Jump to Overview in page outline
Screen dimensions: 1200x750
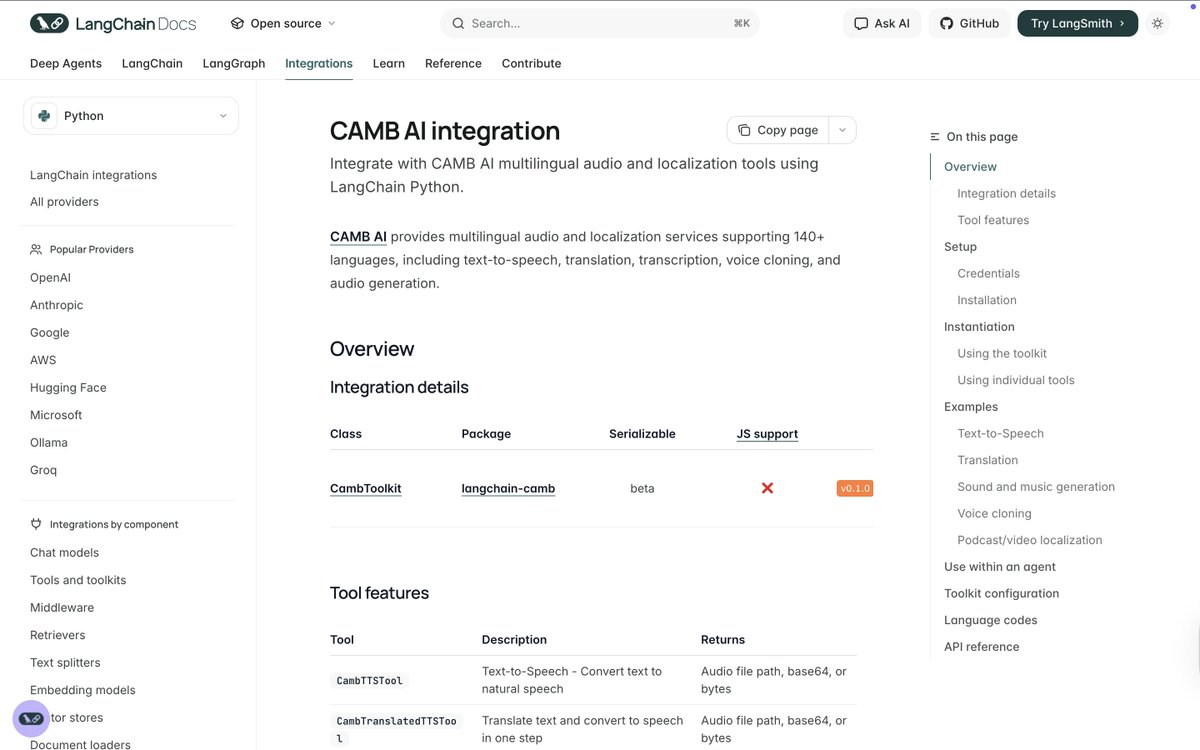tap(970, 167)
